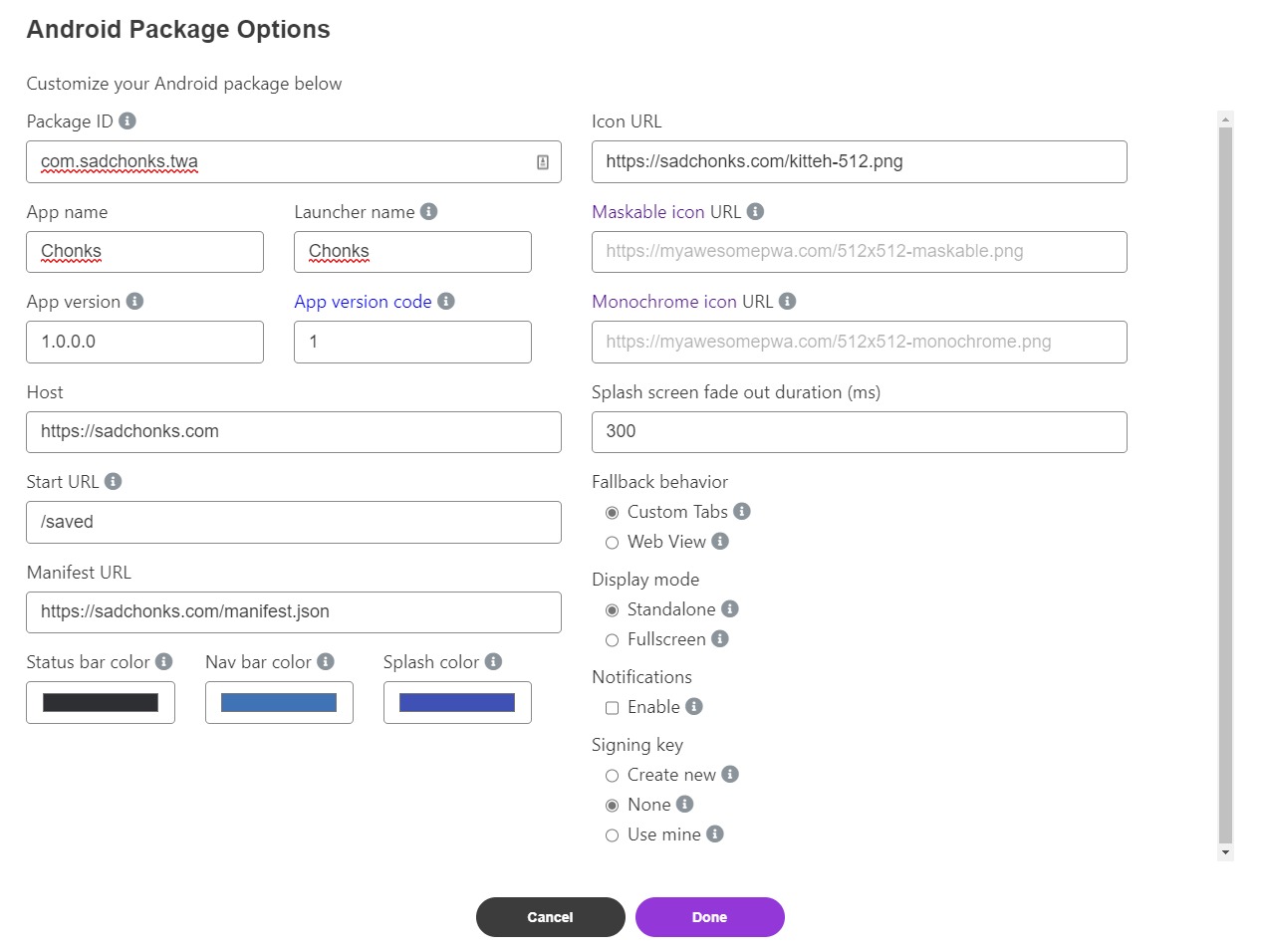Image resolution: width=1262 pixels, height=952 pixels.
Task: Open the Nav bar color picker
Action: (x=279, y=703)
